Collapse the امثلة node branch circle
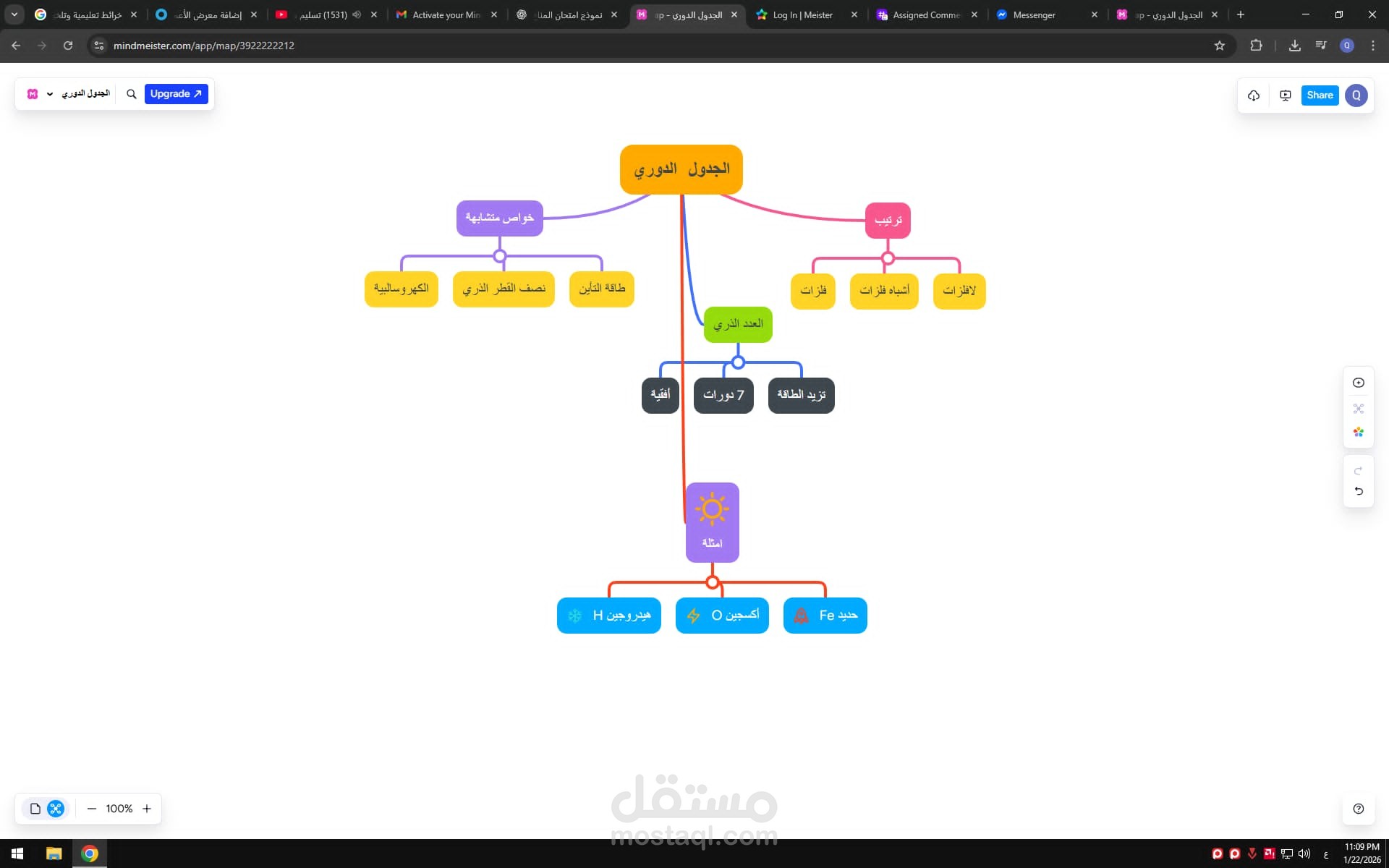 tap(712, 582)
